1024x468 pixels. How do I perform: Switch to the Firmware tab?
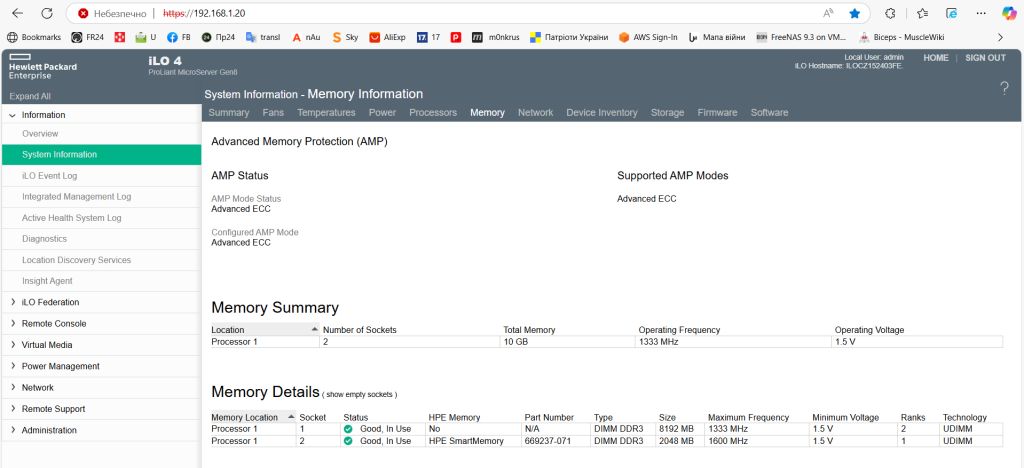(x=717, y=112)
